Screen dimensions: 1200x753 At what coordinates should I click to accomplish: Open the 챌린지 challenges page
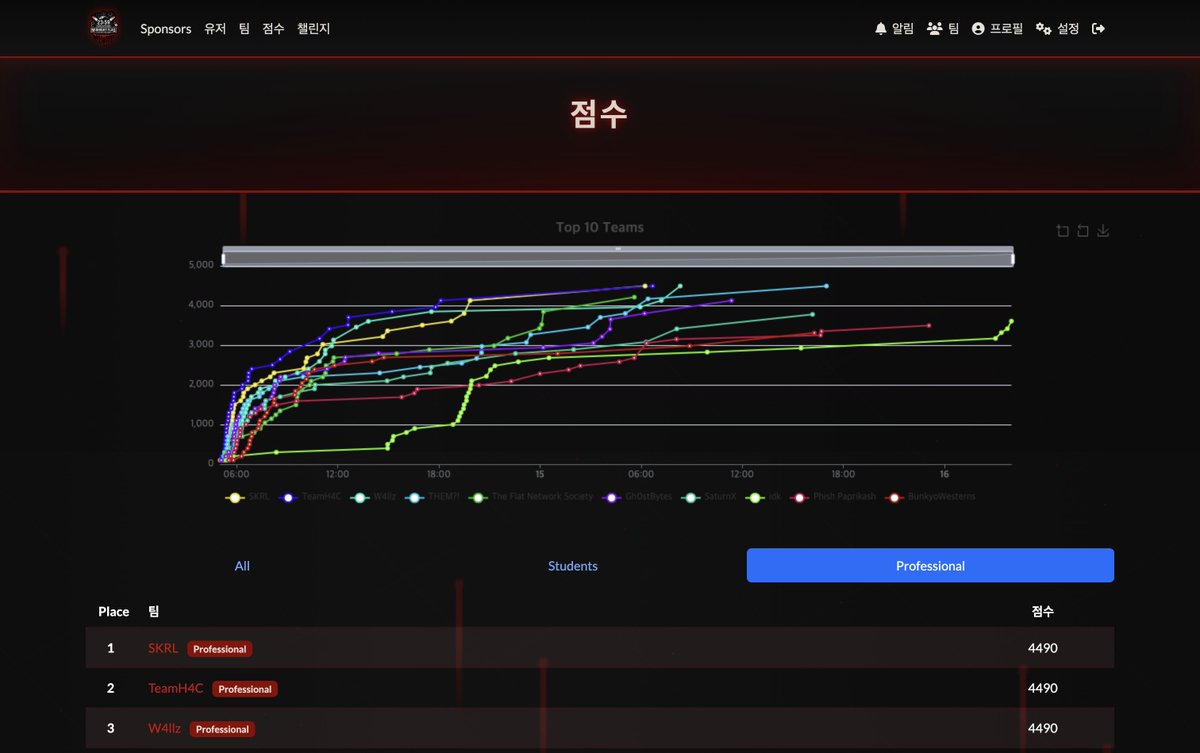click(313, 29)
